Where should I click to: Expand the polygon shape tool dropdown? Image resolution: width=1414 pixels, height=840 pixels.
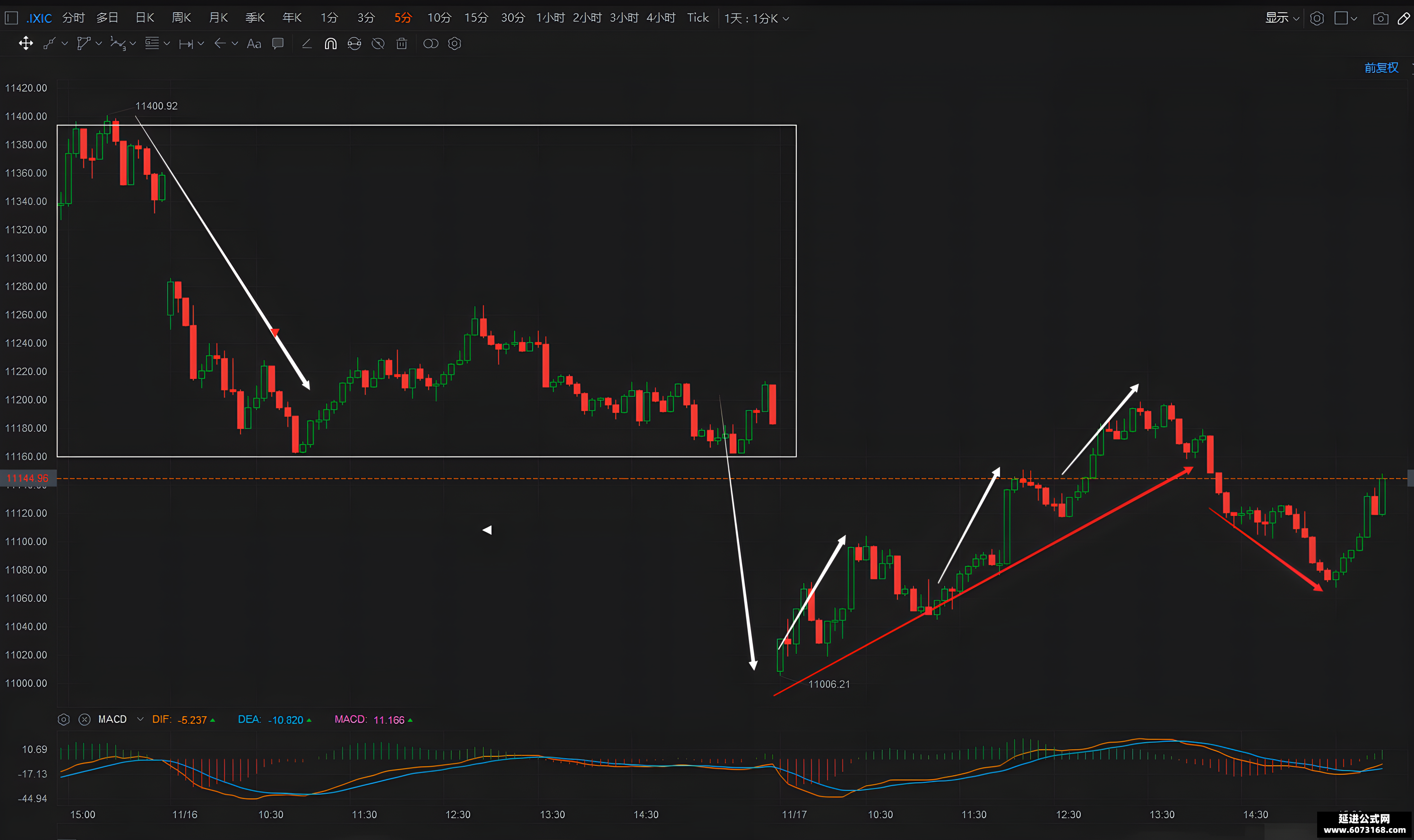[x=98, y=43]
